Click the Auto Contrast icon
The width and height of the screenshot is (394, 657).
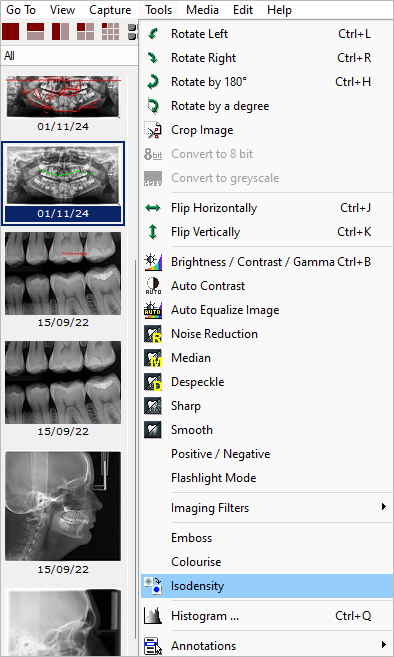[153, 286]
